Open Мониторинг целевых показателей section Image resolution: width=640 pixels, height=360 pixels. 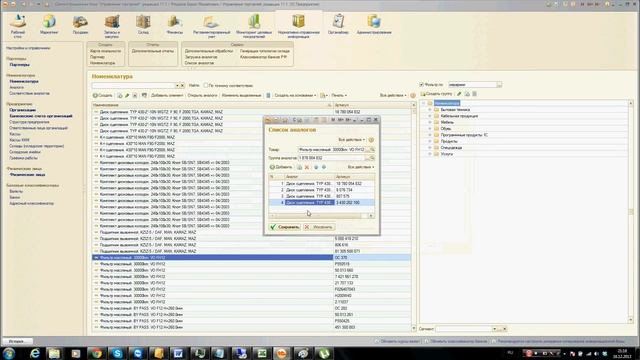pyautogui.click(x=254, y=26)
